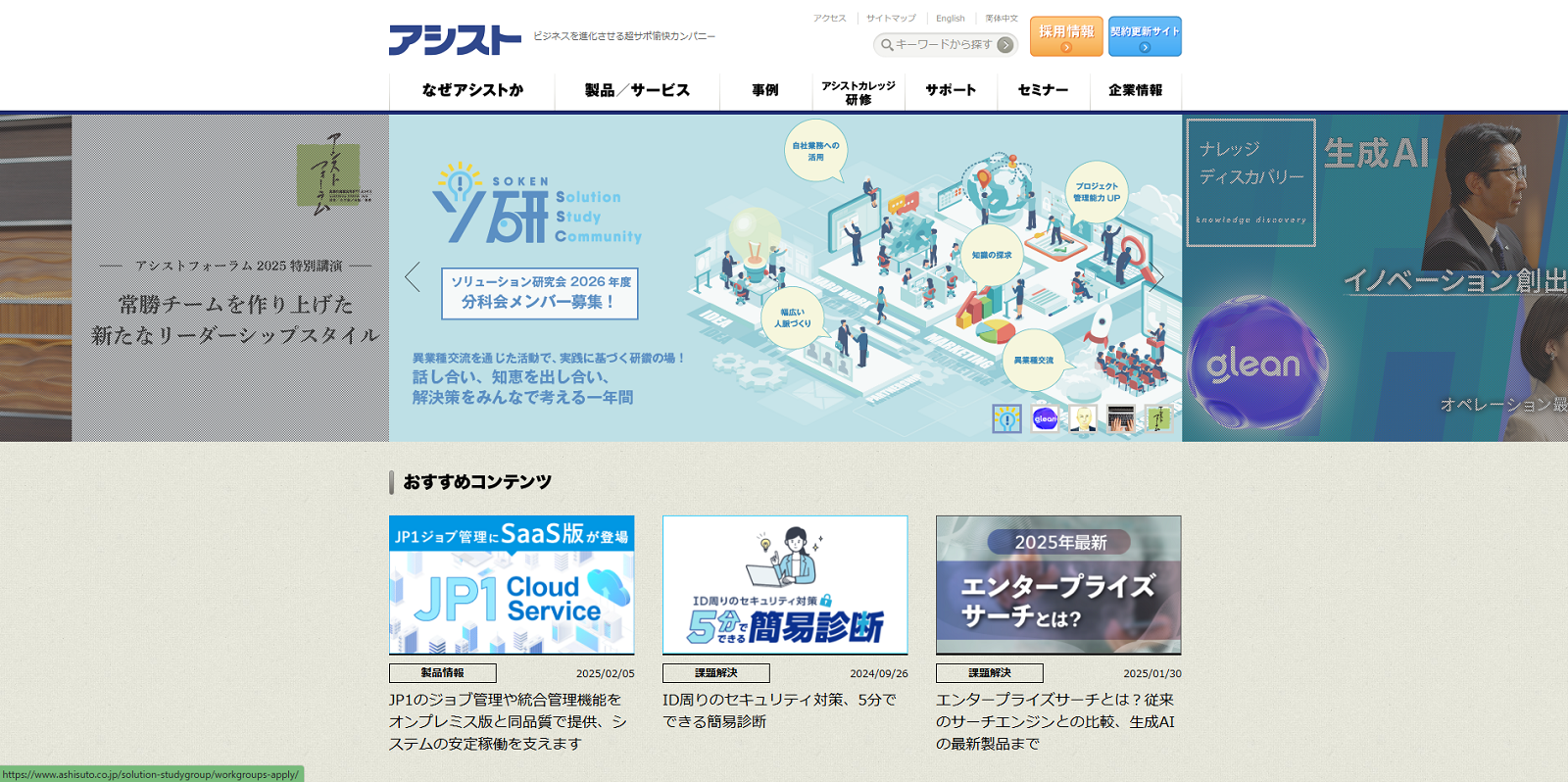Click the 分科会メンバー募集 banner button
This screenshot has height=782, width=1568.
[x=540, y=293]
